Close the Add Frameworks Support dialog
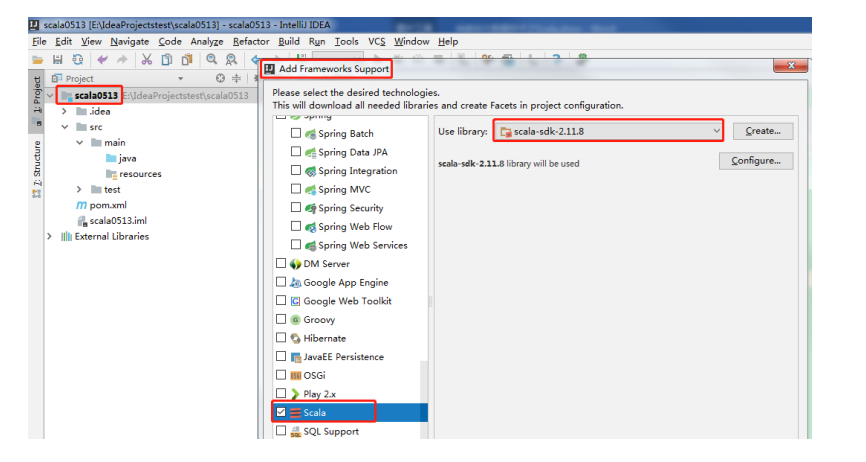The height and width of the screenshot is (462, 866). (791, 66)
